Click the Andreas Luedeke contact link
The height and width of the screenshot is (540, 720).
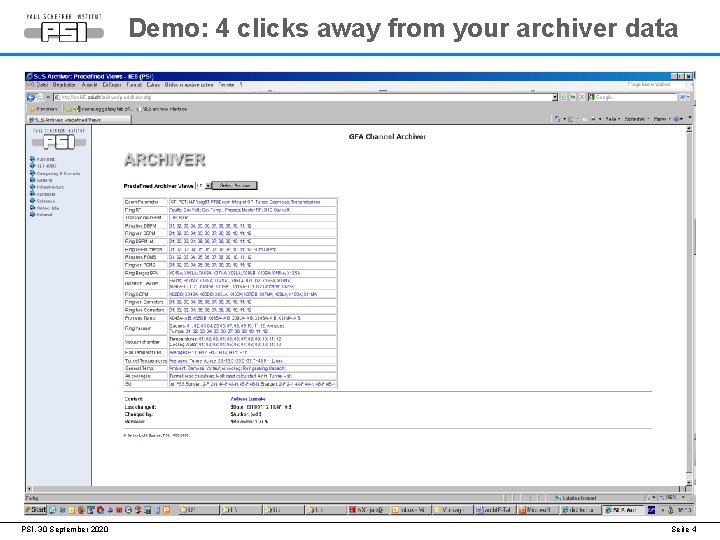[248, 399]
